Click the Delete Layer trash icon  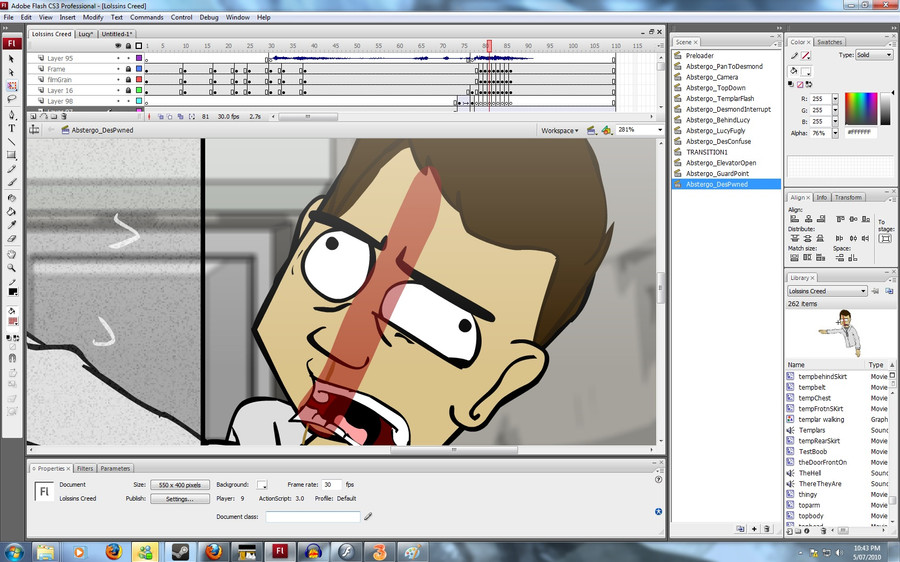(x=64, y=117)
